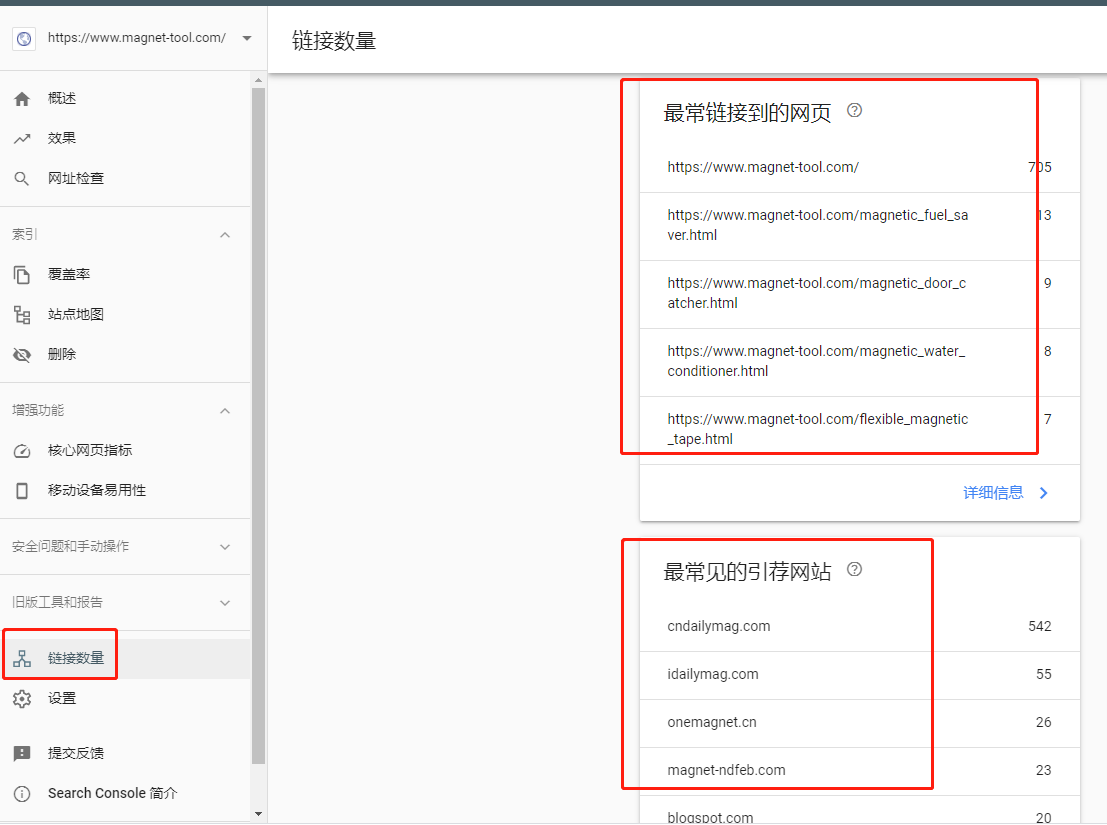Click the magnifier icon for 网址检查

22,179
